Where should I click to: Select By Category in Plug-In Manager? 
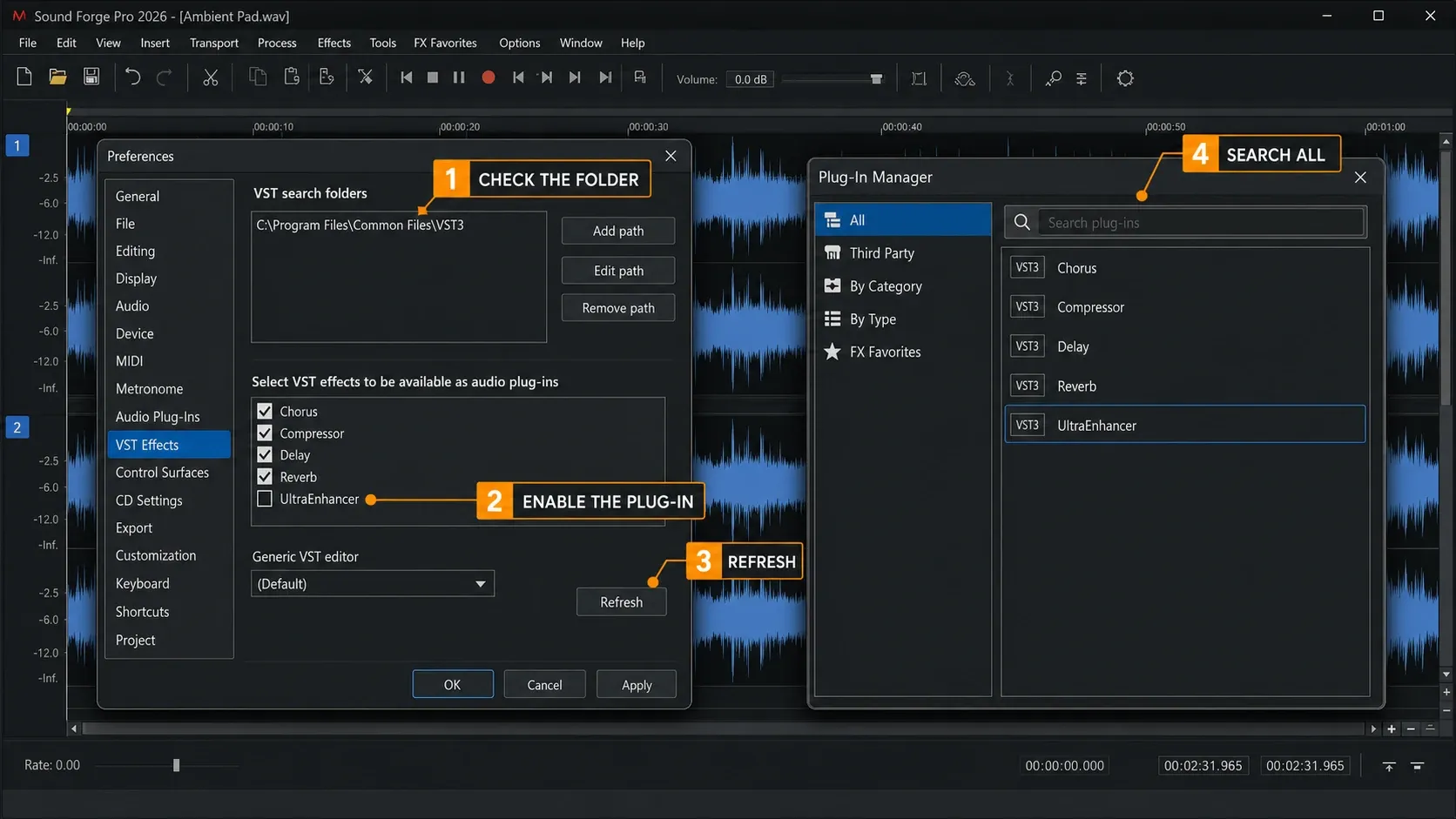[903, 286]
